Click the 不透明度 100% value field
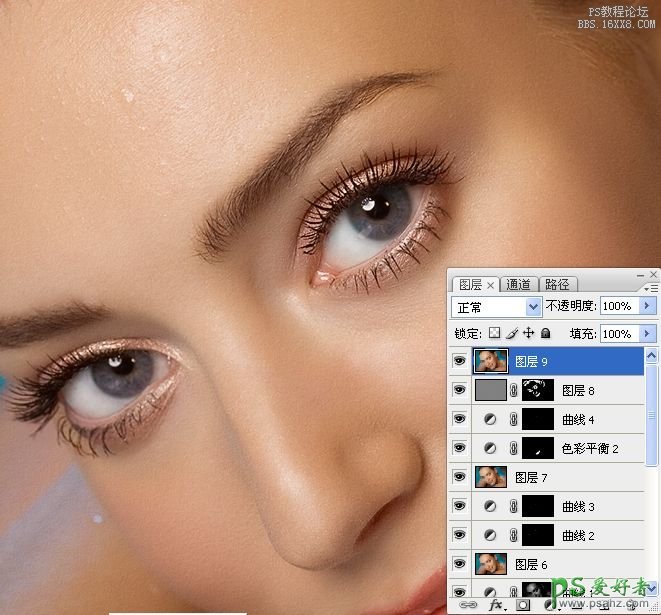This screenshot has height=615, width=661. (x=619, y=306)
